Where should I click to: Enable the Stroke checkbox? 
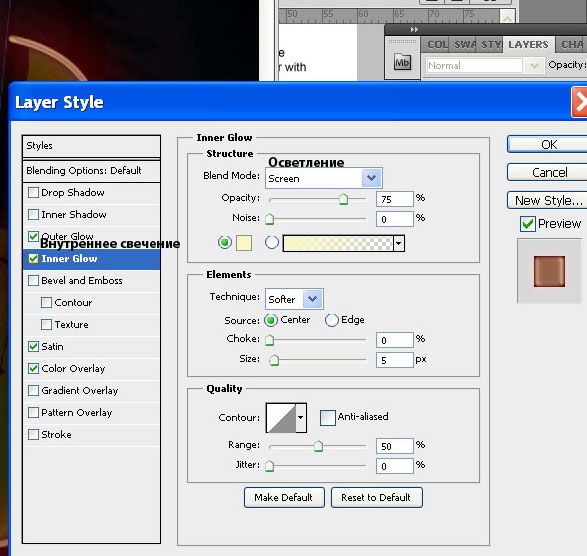coord(33,434)
